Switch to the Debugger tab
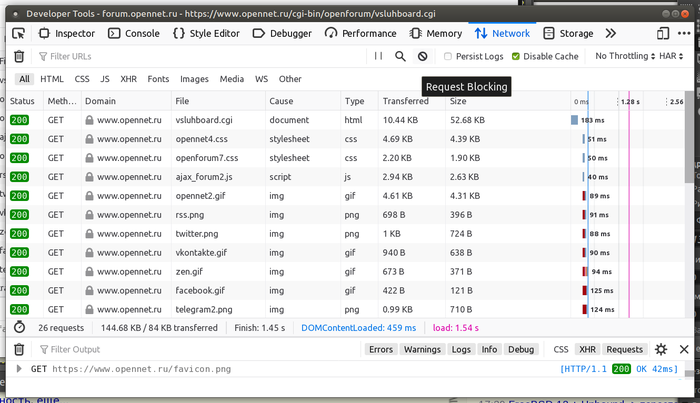This screenshot has height=403, width=700. click(x=282, y=33)
